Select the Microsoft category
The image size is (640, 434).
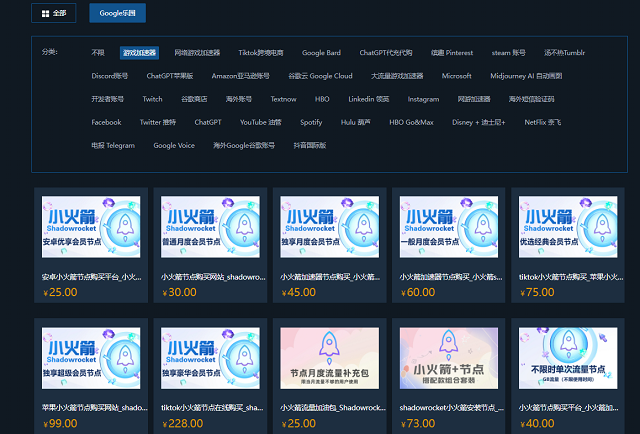click(x=456, y=76)
